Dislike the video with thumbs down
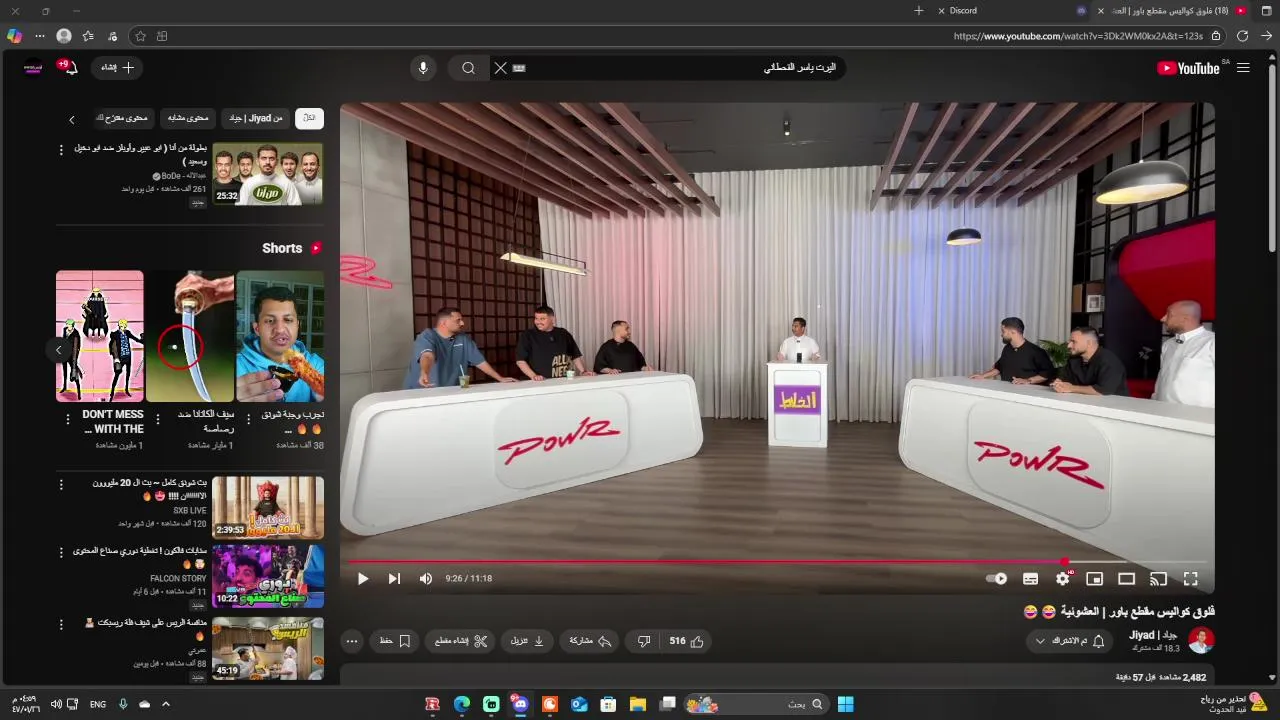The image size is (1280, 720). click(644, 641)
